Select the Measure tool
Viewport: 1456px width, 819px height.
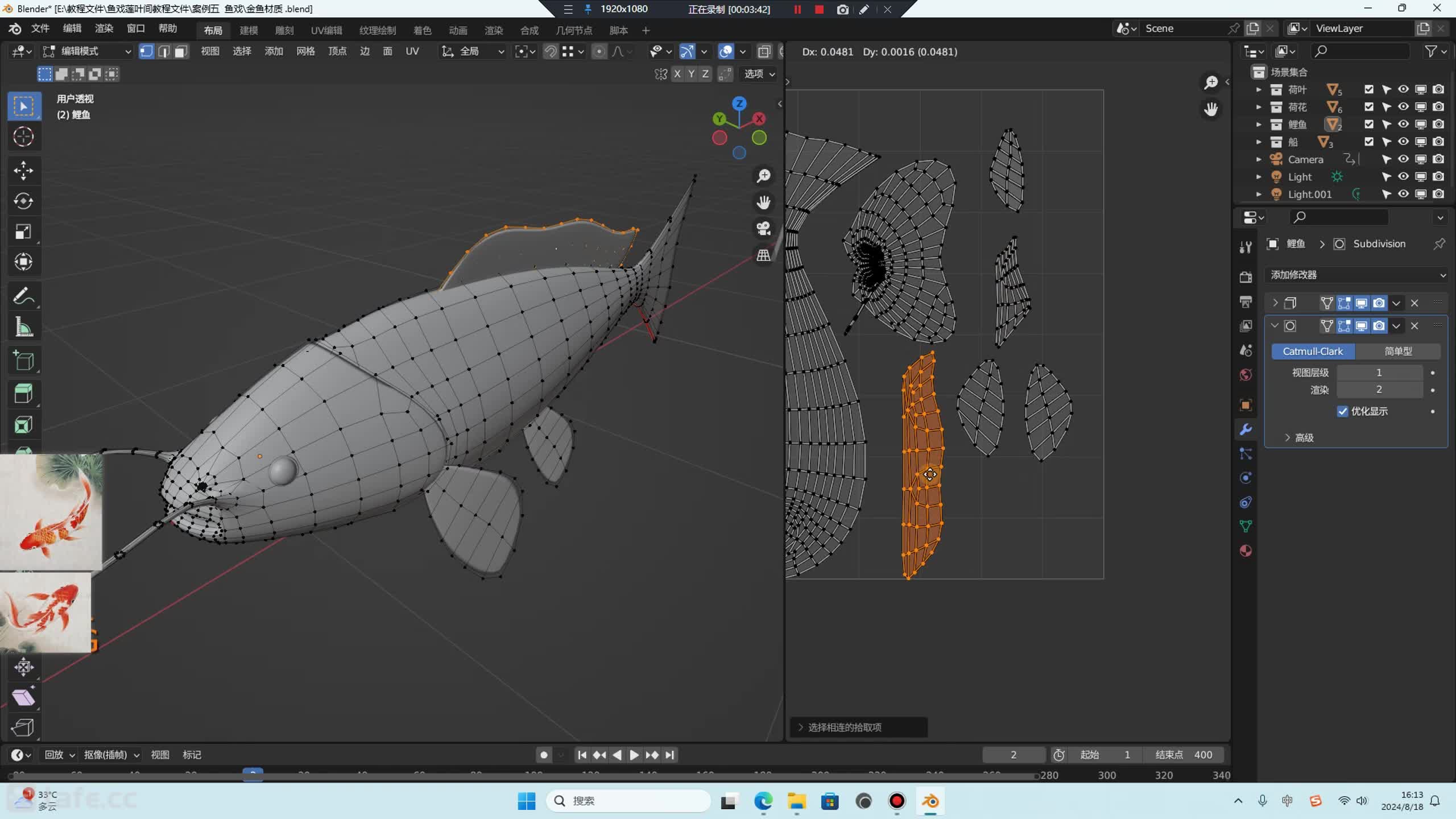tap(23, 326)
